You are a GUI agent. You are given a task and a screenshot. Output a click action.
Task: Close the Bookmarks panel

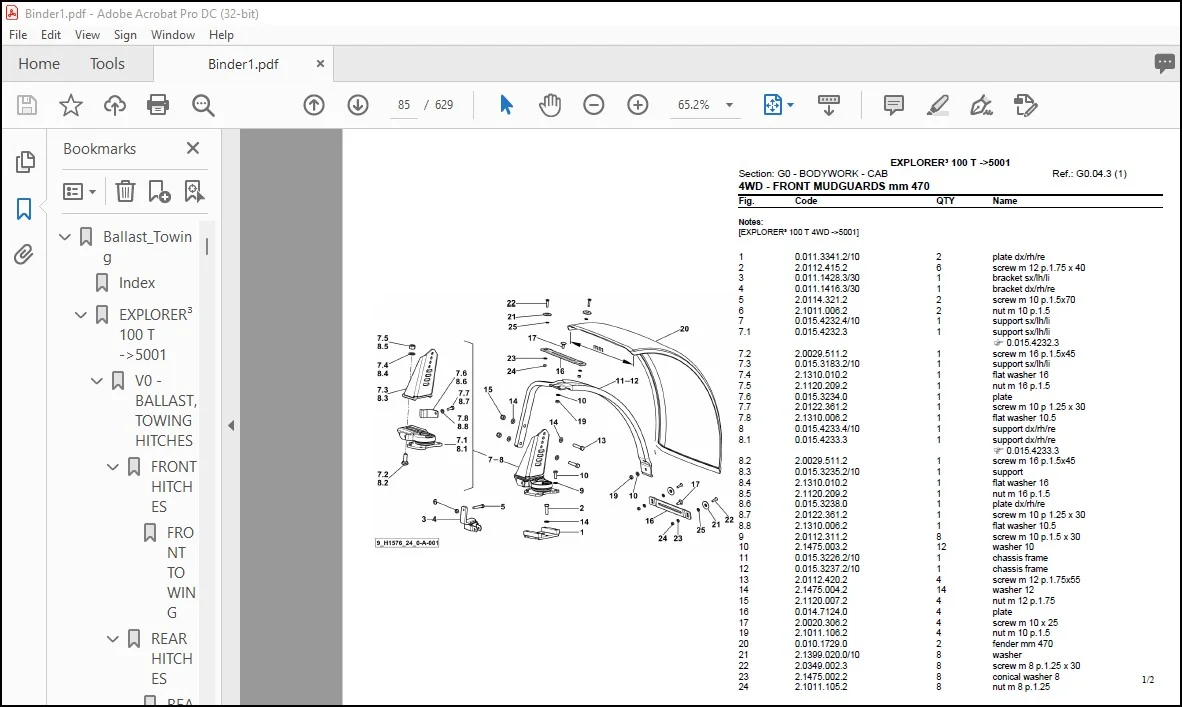point(193,148)
